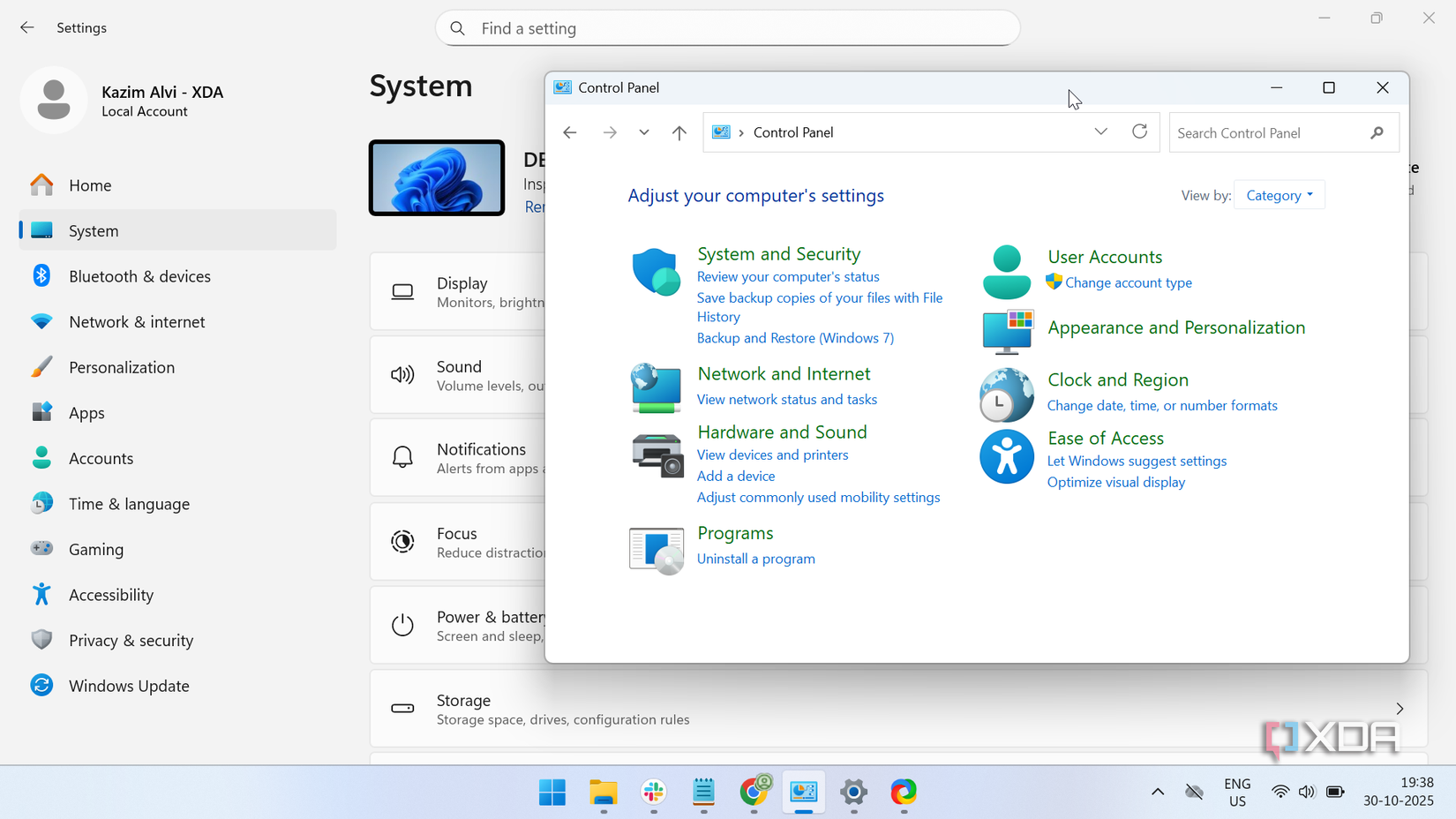The height and width of the screenshot is (819, 1456).
Task: Open the clock and date in taskbar
Action: (x=1398, y=792)
